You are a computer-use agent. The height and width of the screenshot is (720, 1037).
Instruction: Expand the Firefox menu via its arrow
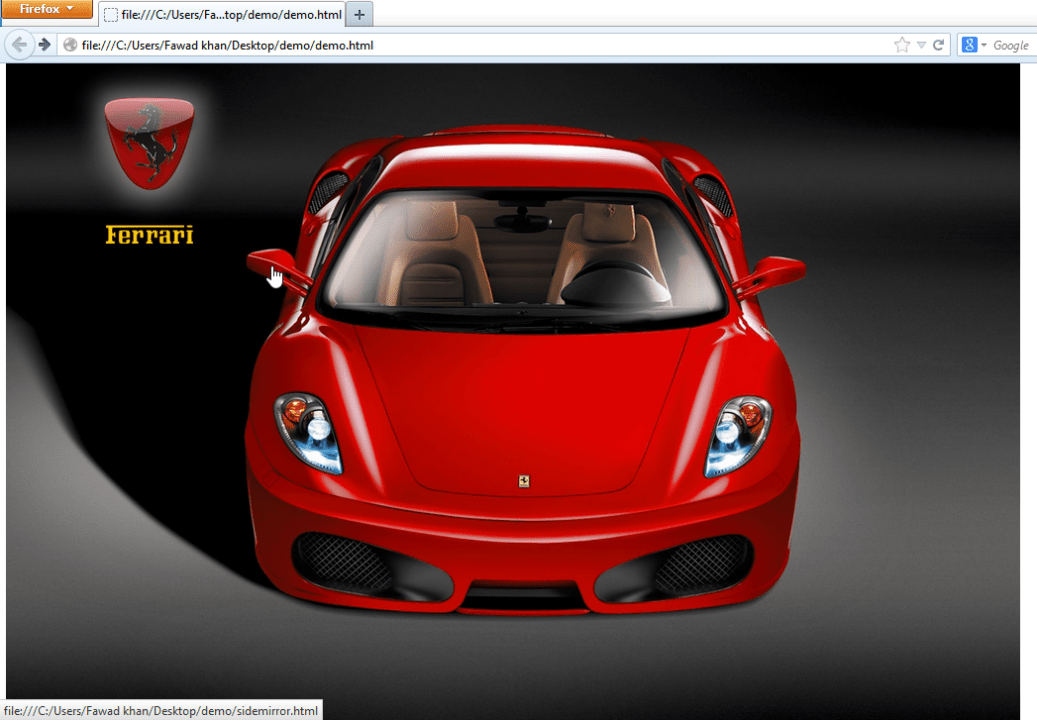pyautogui.click(x=69, y=9)
